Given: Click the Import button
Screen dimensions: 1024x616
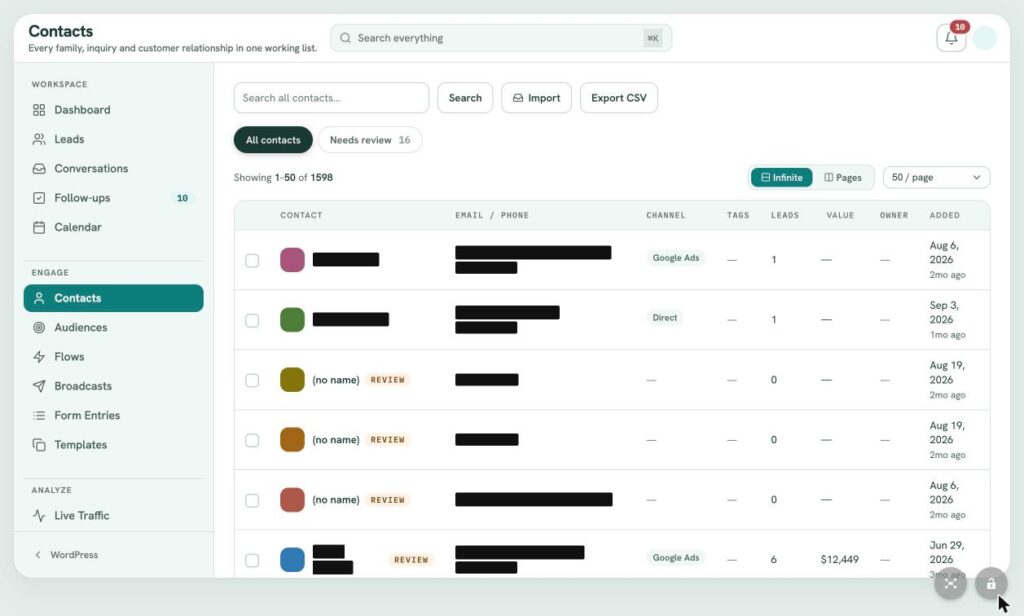Looking at the screenshot, I should click(537, 98).
